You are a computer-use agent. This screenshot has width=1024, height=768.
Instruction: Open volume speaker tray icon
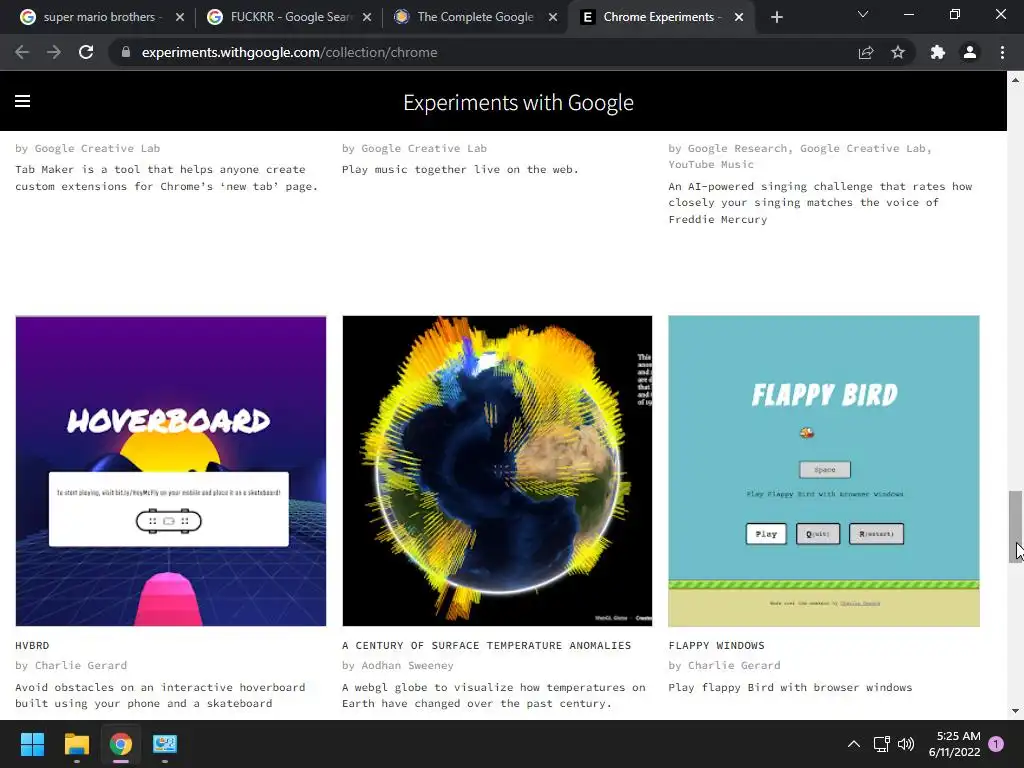pyautogui.click(x=906, y=744)
